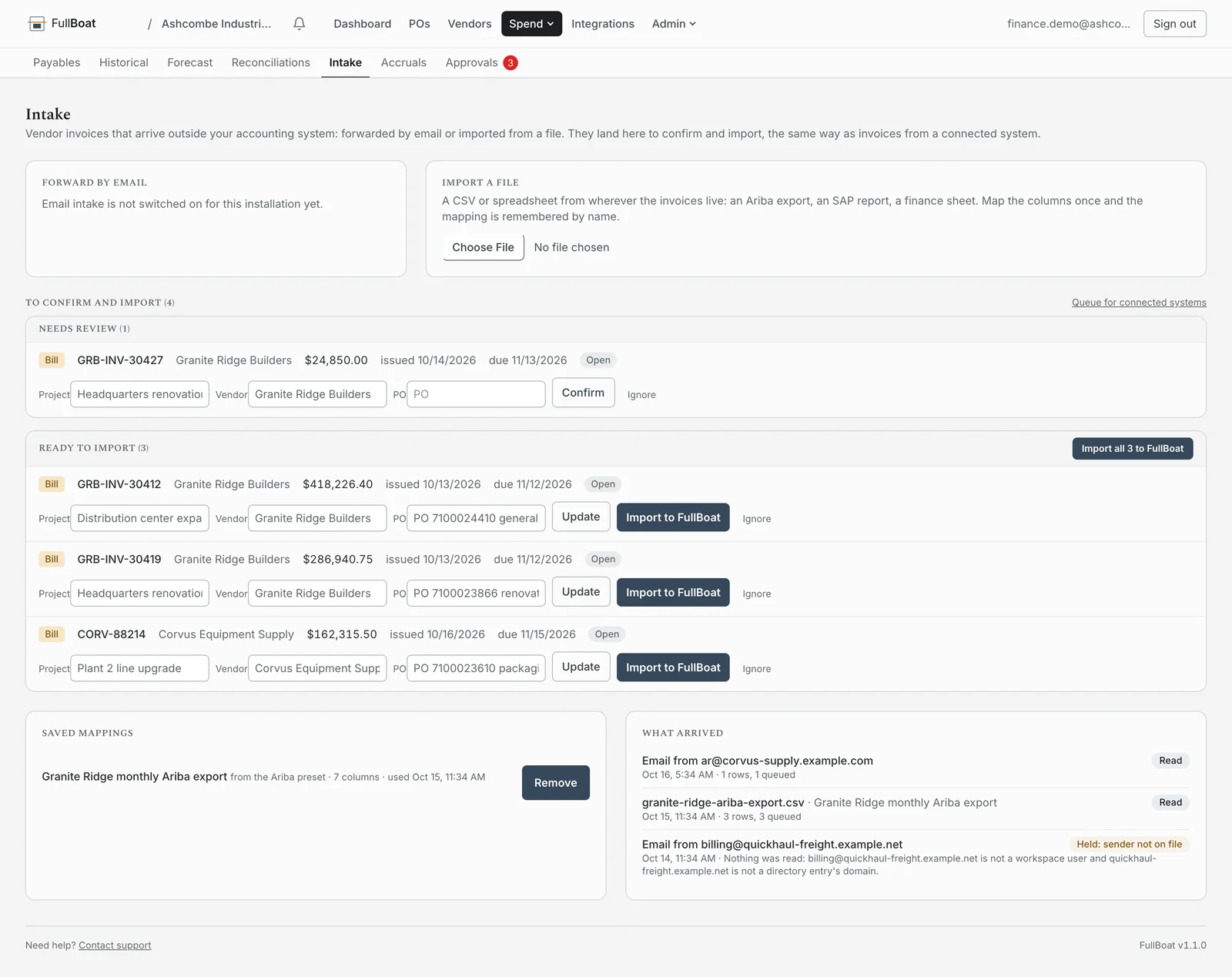This screenshot has height=977, width=1232.
Task: Switch to the Historical tab
Action: tap(124, 62)
